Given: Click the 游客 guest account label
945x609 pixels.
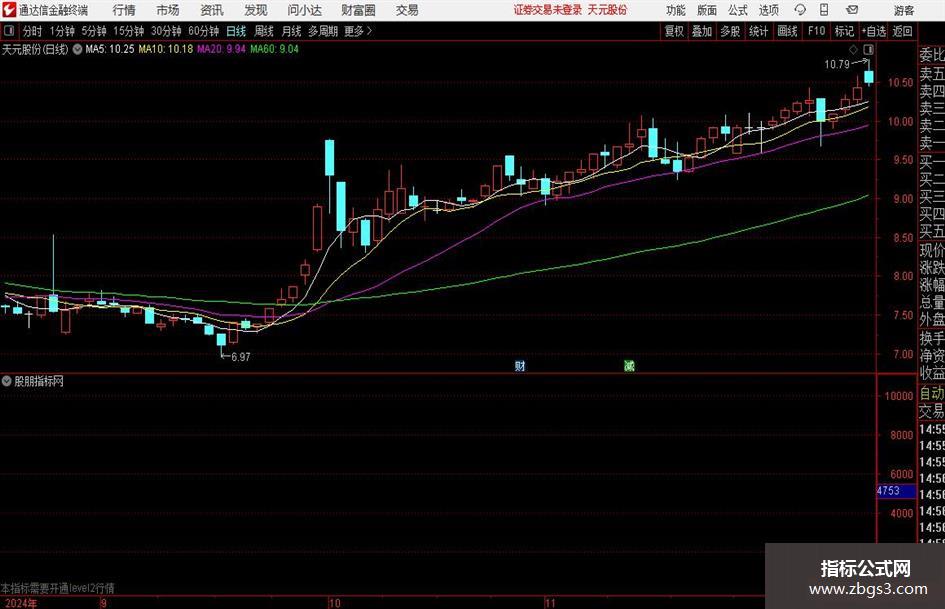Looking at the screenshot, I should coord(903,10).
